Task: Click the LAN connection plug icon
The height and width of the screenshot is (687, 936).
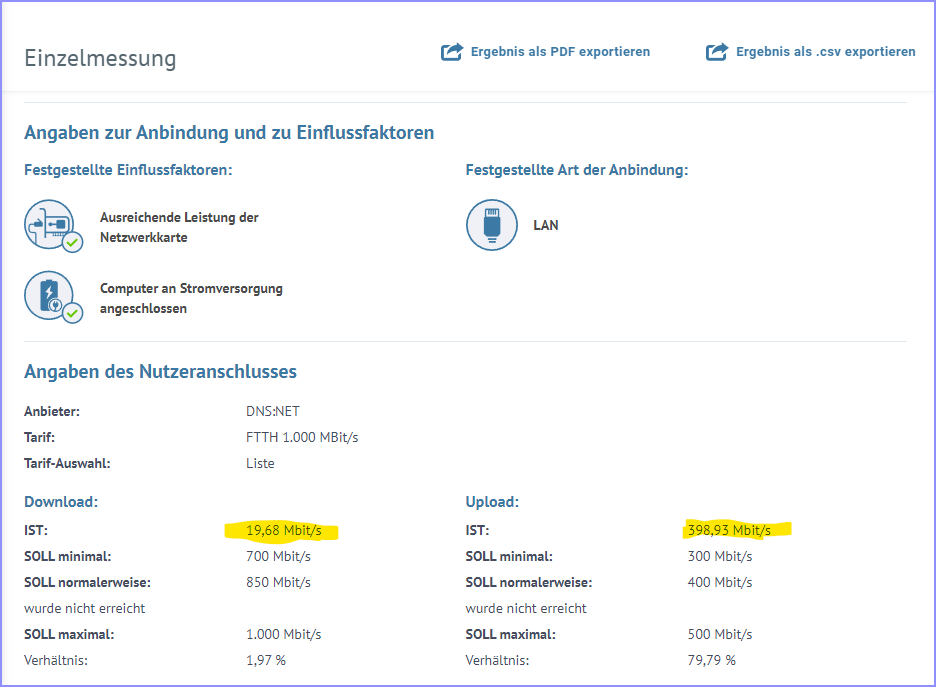Action: coord(492,225)
